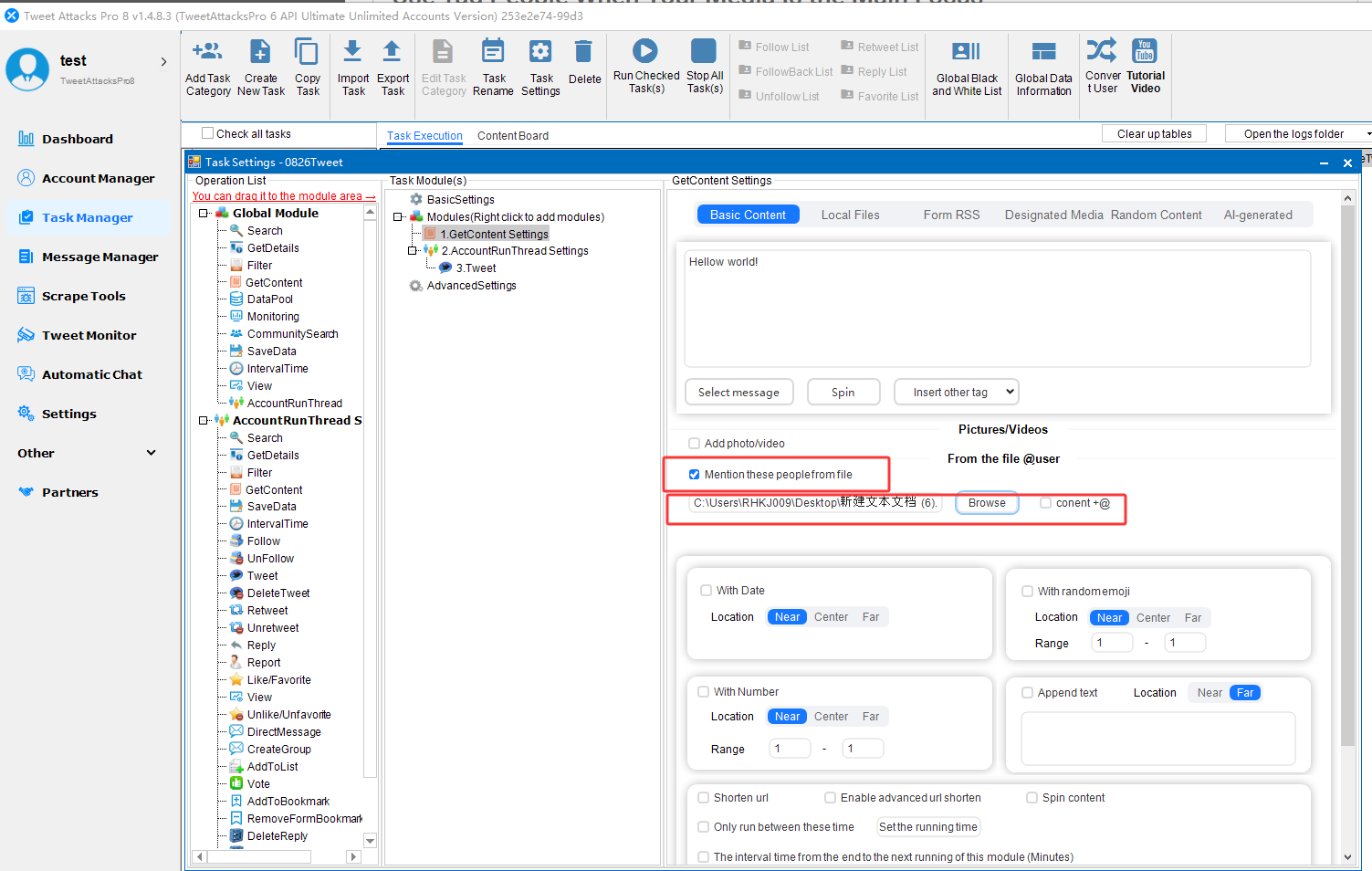Collapse the AccountRunThread tree group
The height and width of the screenshot is (871, 1372).
[204, 421]
